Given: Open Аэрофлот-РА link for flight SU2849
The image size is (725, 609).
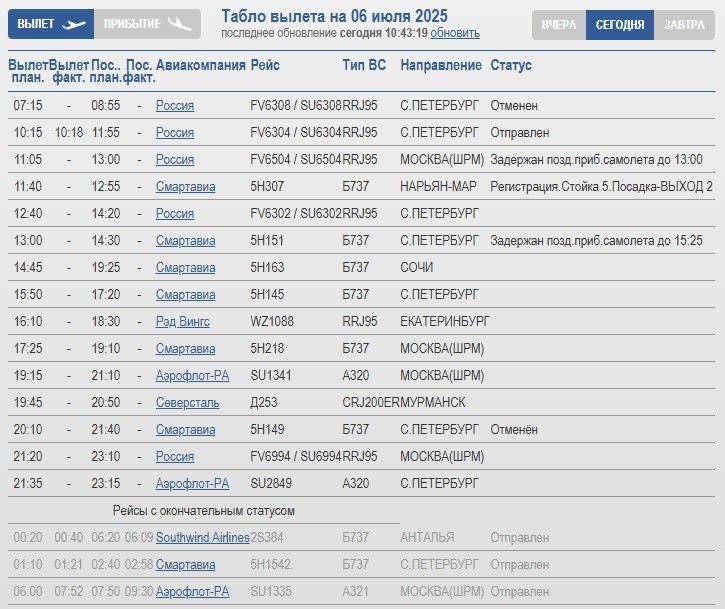Looking at the screenshot, I should pos(192,484).
